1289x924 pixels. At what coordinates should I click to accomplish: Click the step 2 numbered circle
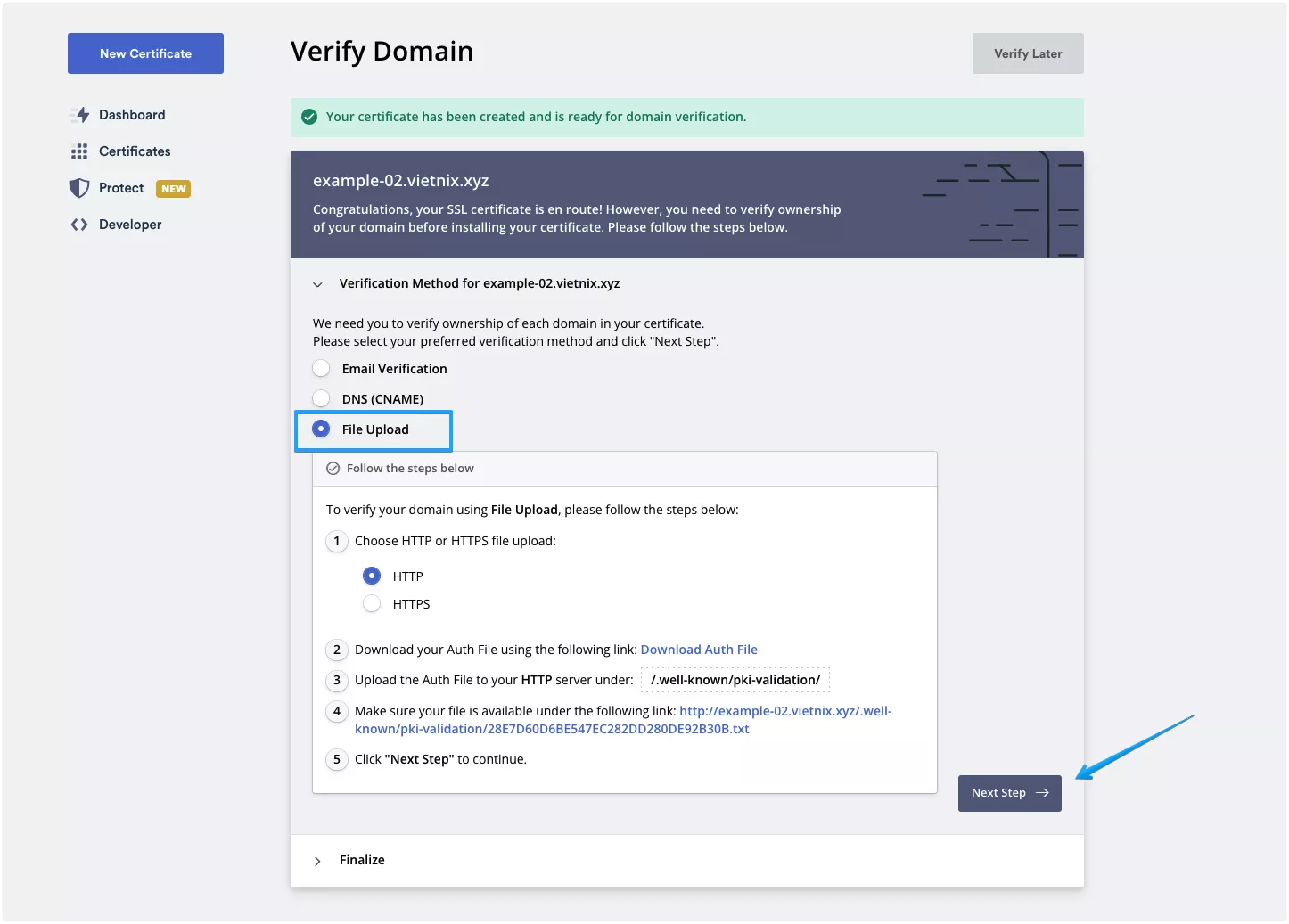pyautogui.click(x=337, y=650)
